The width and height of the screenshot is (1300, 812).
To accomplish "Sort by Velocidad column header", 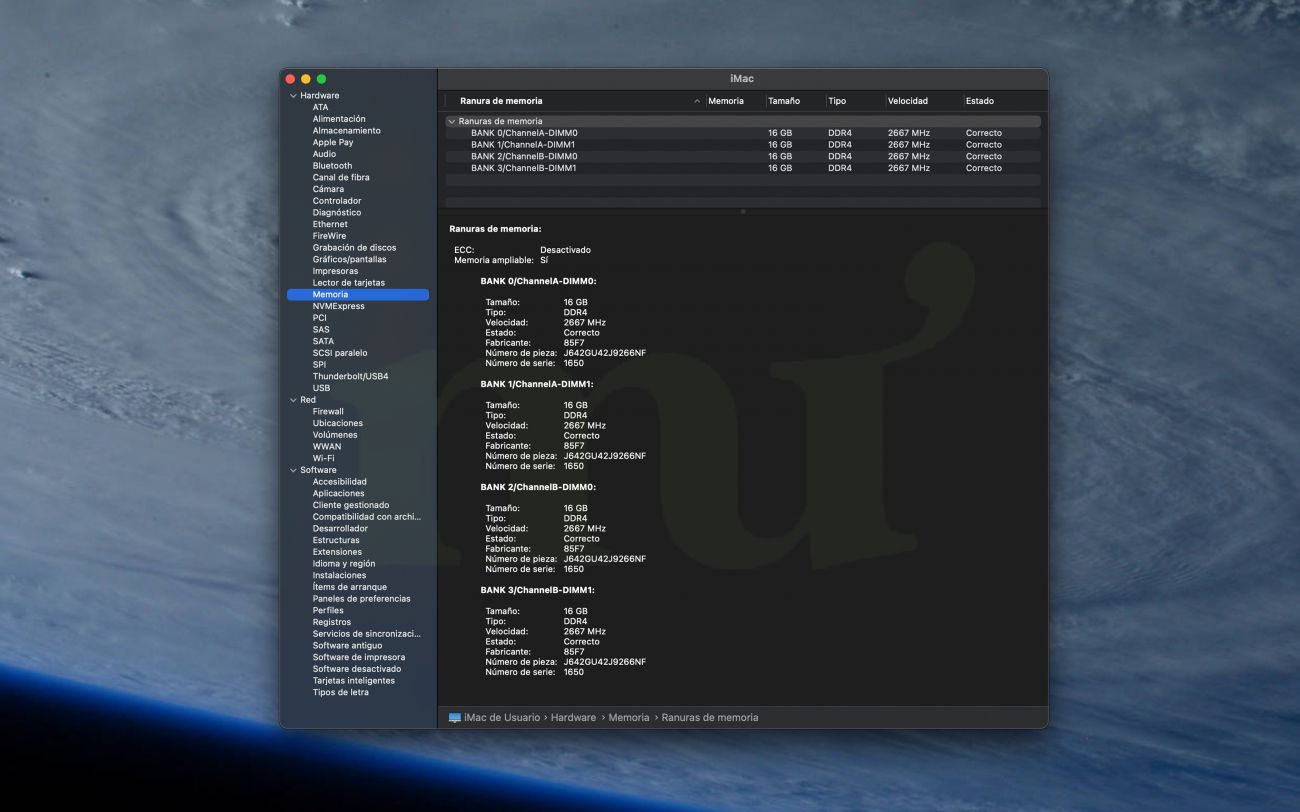I will [x=908, y=101].
